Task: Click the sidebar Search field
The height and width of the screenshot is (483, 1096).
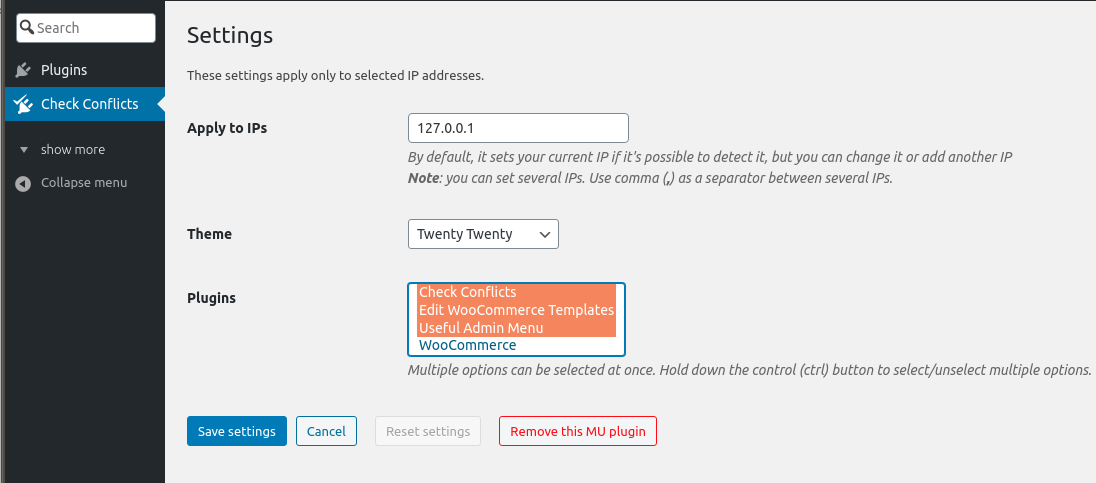Action: point(86,28)
